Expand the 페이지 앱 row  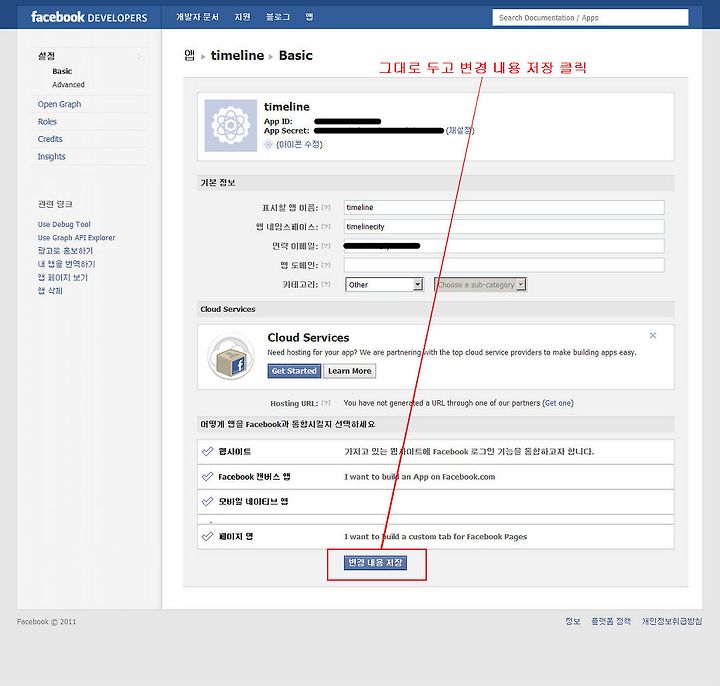pos(436,537)
